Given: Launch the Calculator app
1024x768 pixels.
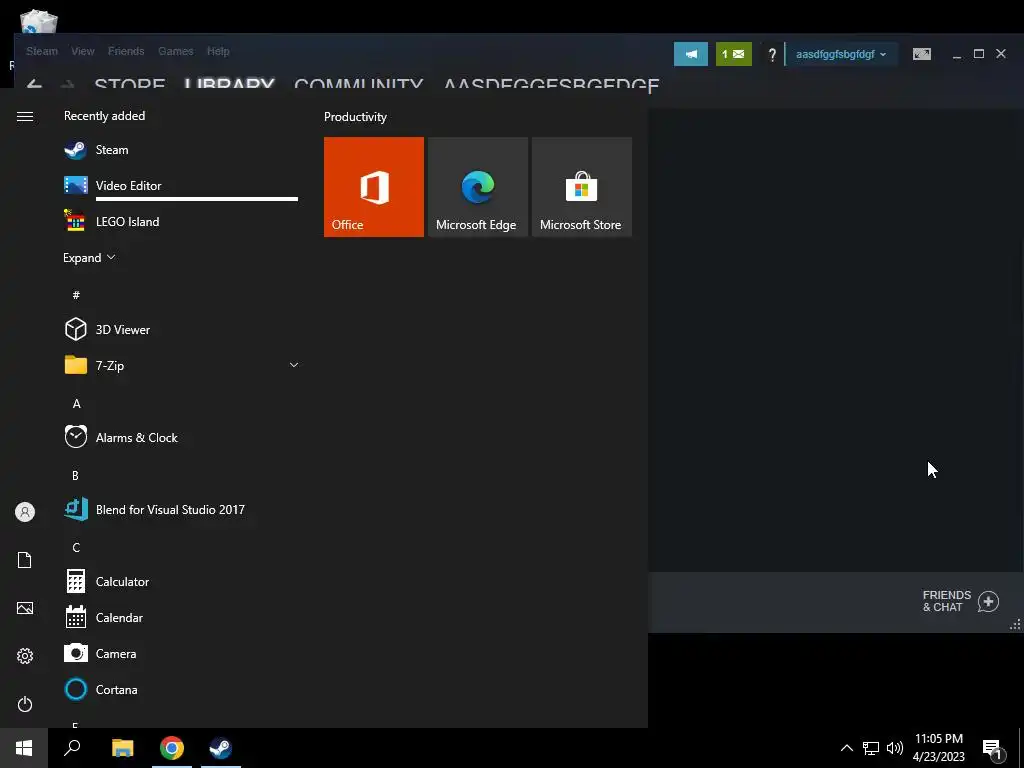Looking at the screenshot, I should coord(180,581).
